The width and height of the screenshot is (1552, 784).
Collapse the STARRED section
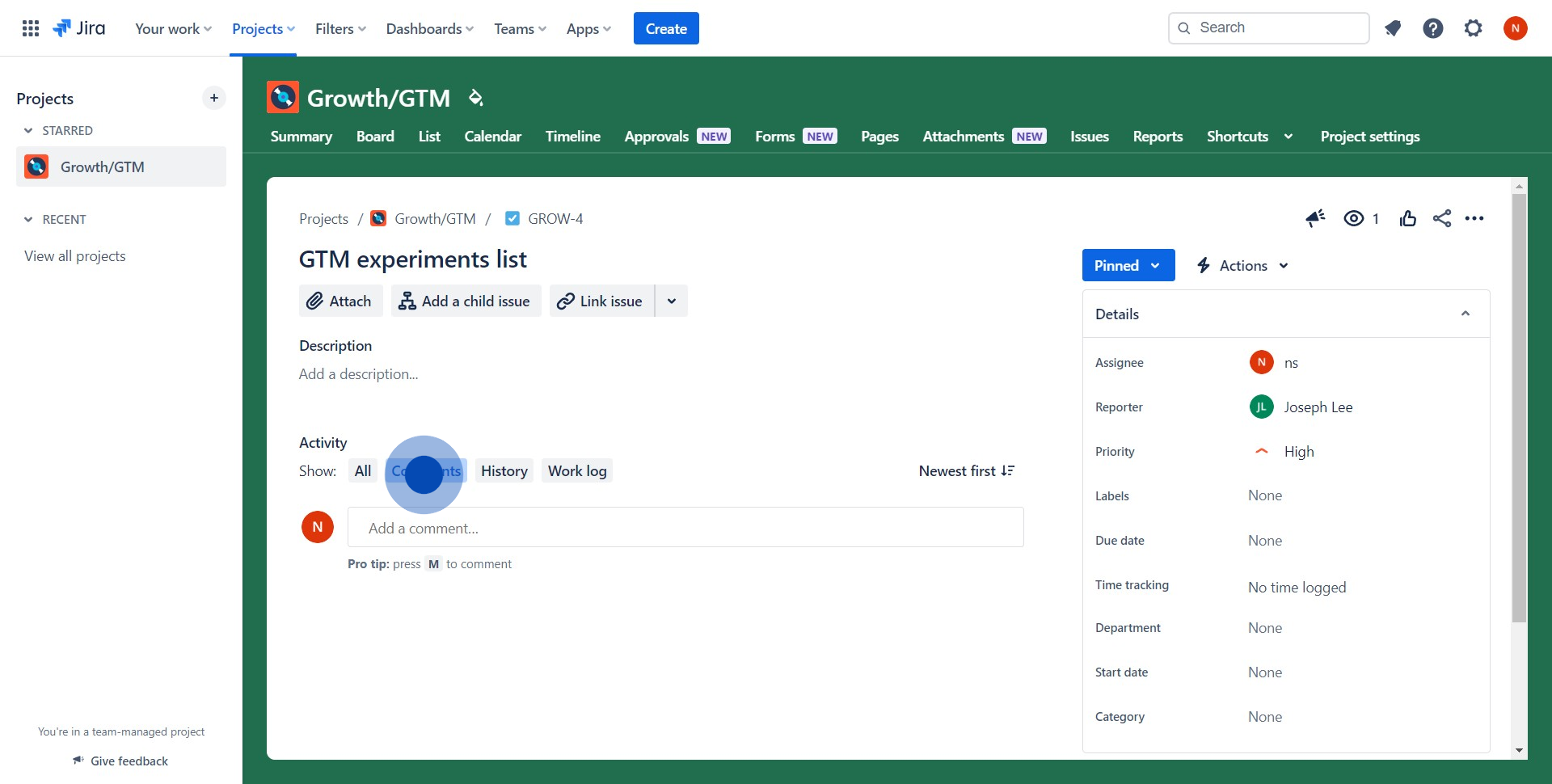point(28,130)
